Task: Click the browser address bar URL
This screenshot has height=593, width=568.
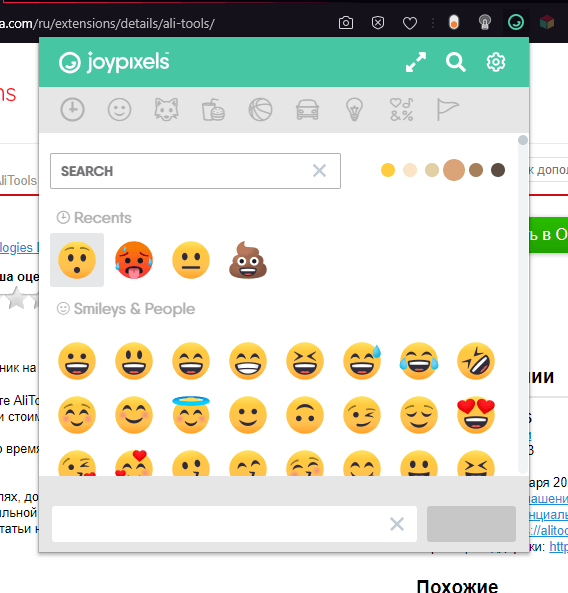Action: coord(107,23)
